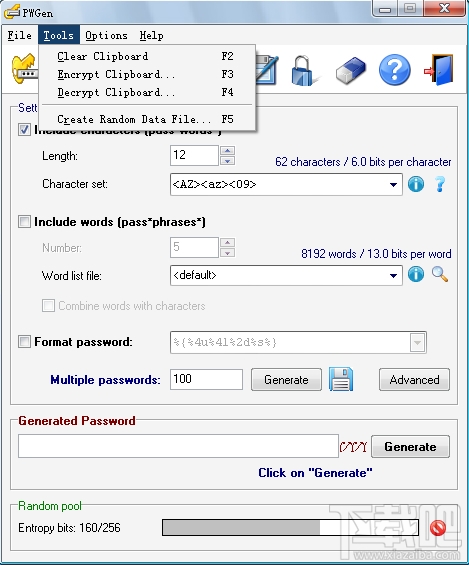Image resolution: width=469 pixels, height=565 pixels.
Task: Click '8192 words / 13.0 bits per word' text
Action: [x=376, y=254]
